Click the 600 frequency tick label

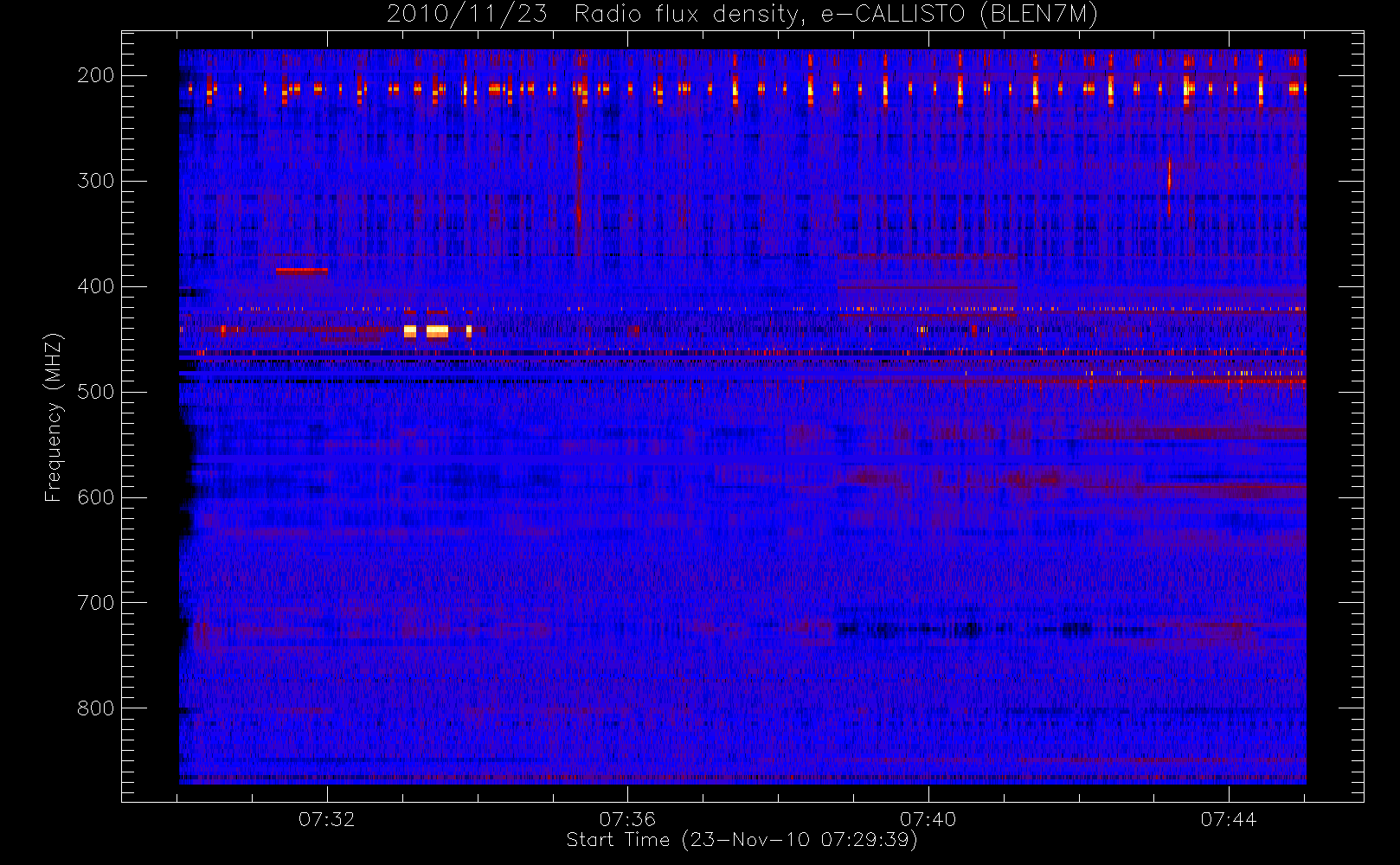[96, 497]
